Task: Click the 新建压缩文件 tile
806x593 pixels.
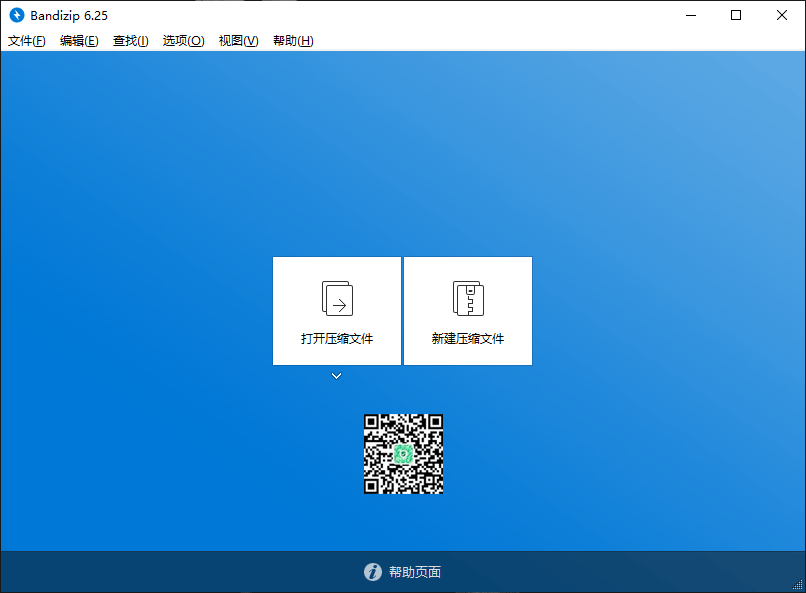Action: tap(468, 311)
